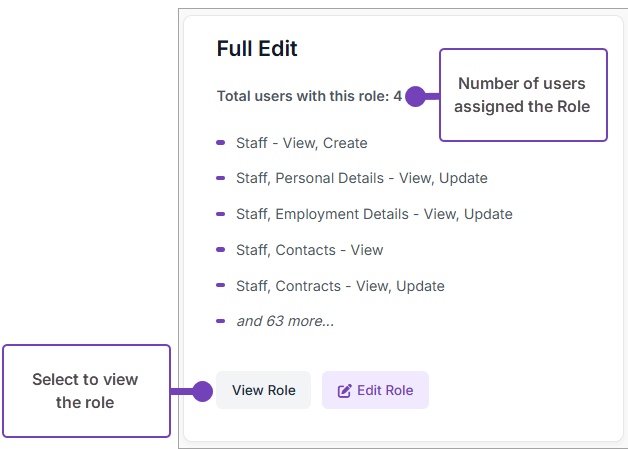Click the pencil icon in Edit Role
This screenshot has height=449, width=628.
(345, 391)
